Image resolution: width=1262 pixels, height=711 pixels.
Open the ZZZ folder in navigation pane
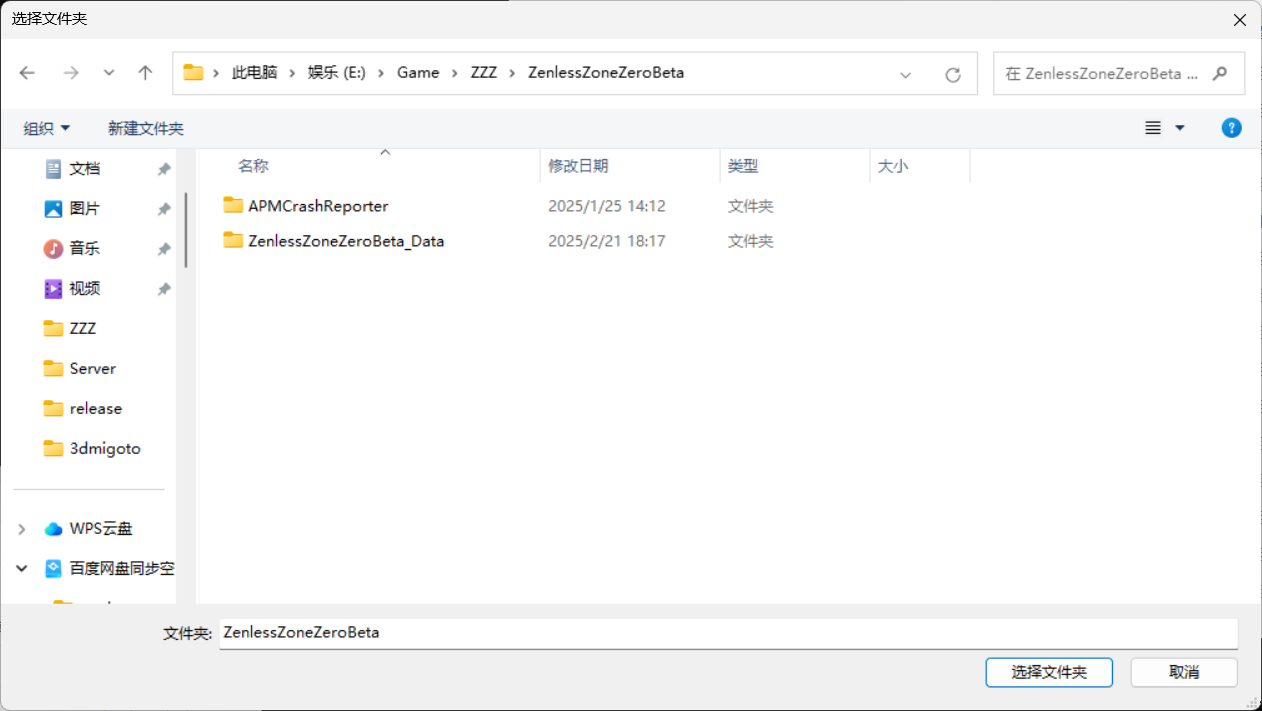click(x=83, y=329)
